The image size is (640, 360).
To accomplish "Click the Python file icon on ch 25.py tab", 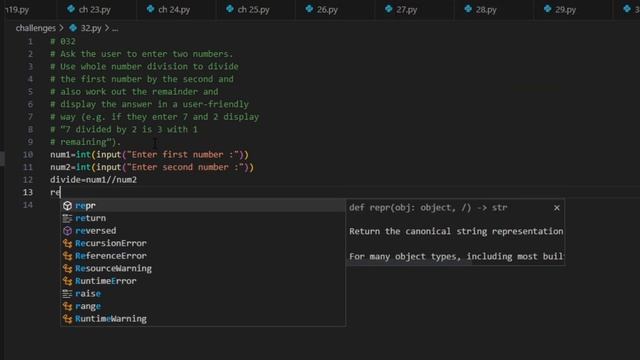I will [x=230, y=9].
